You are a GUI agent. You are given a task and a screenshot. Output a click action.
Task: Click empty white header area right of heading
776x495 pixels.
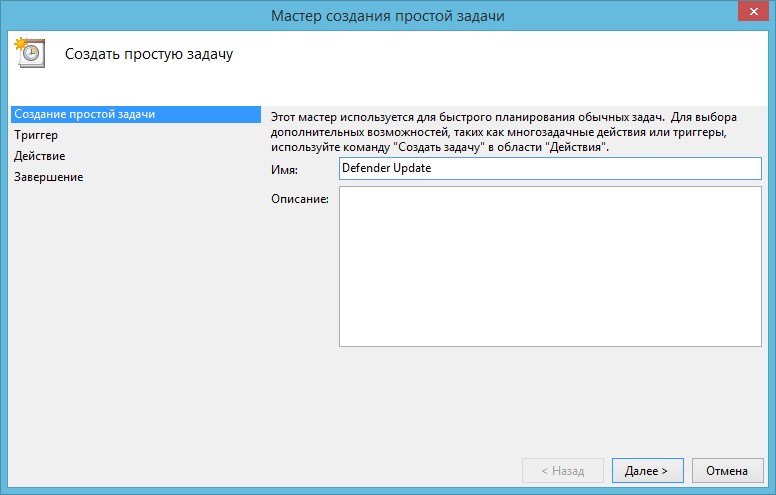500,54
